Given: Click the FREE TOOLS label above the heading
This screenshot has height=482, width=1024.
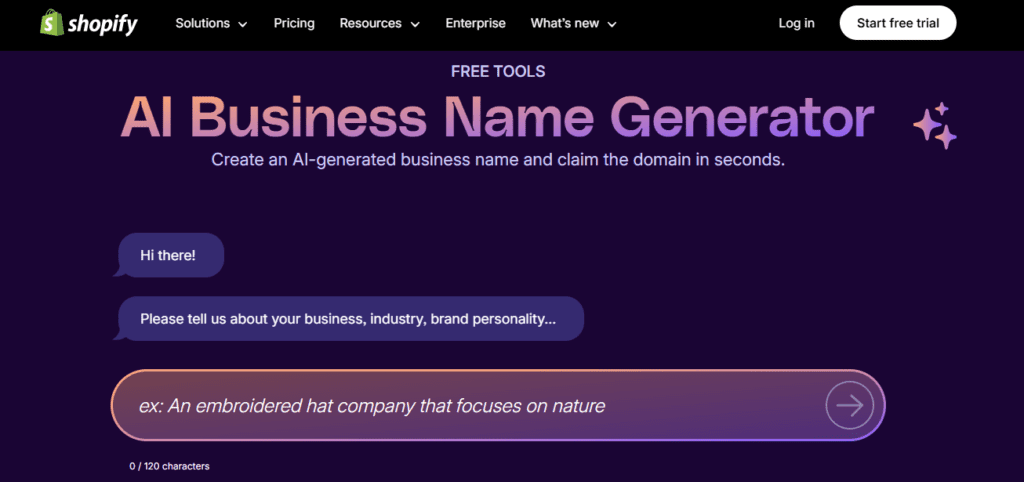Looking at the screenshot, I should (x=498, y=72).
